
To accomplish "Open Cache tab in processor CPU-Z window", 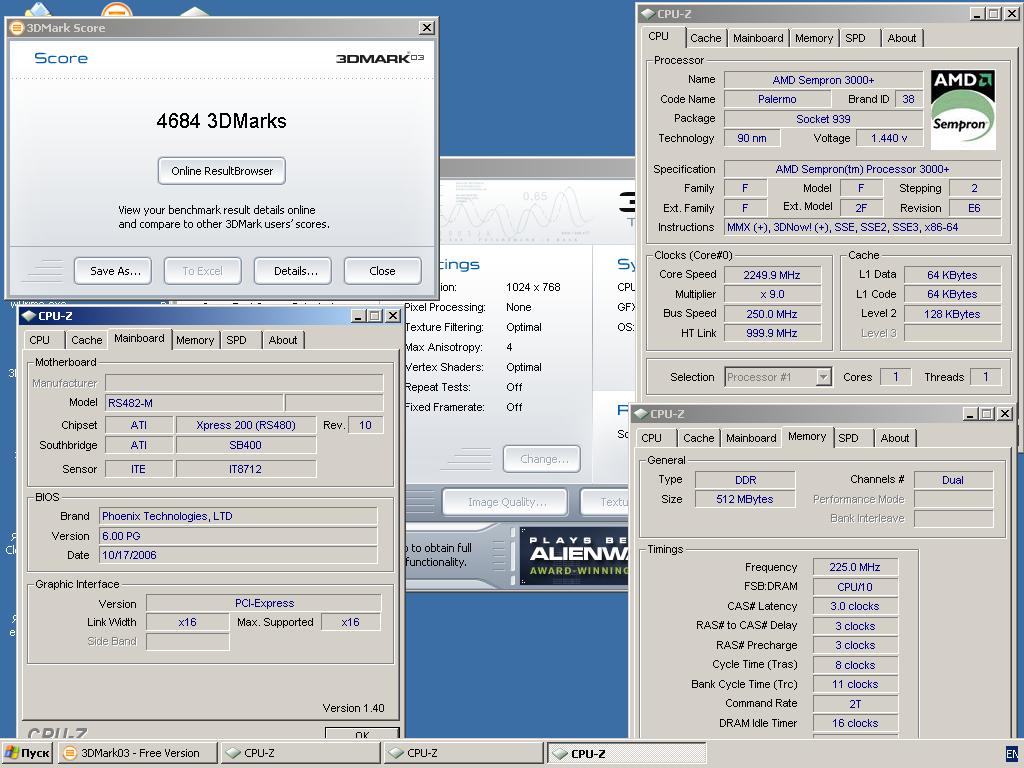I will click(x=706, y=38).
